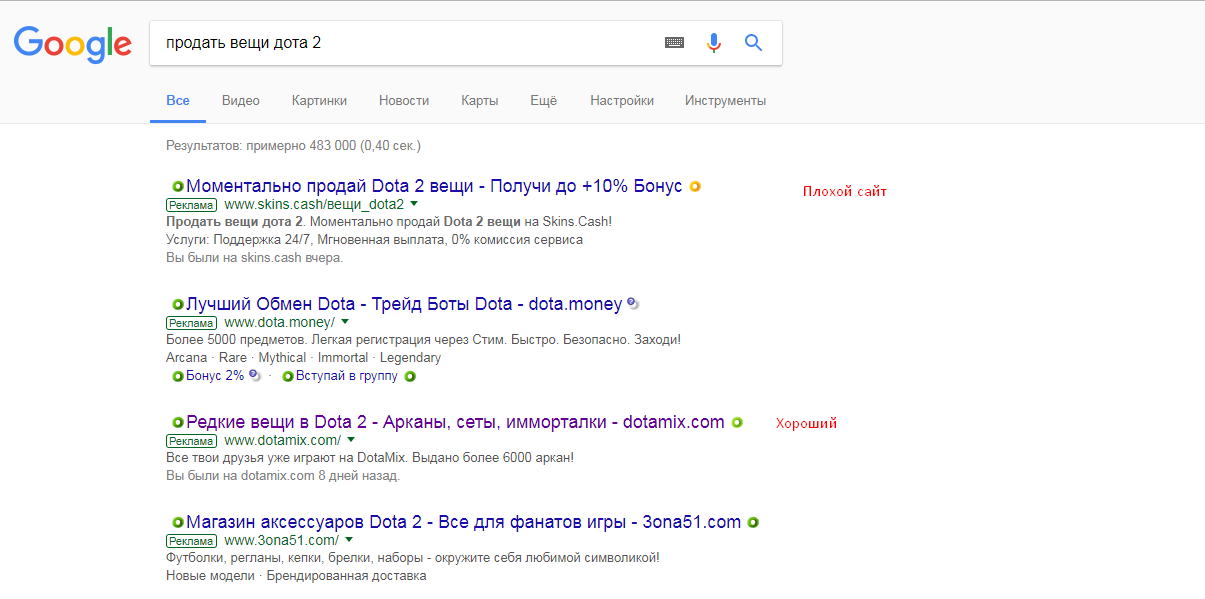1205x599 pixels.
Task: Click green rating circle before 'Редкие вещи в Dota 2'
Action: 178,423
